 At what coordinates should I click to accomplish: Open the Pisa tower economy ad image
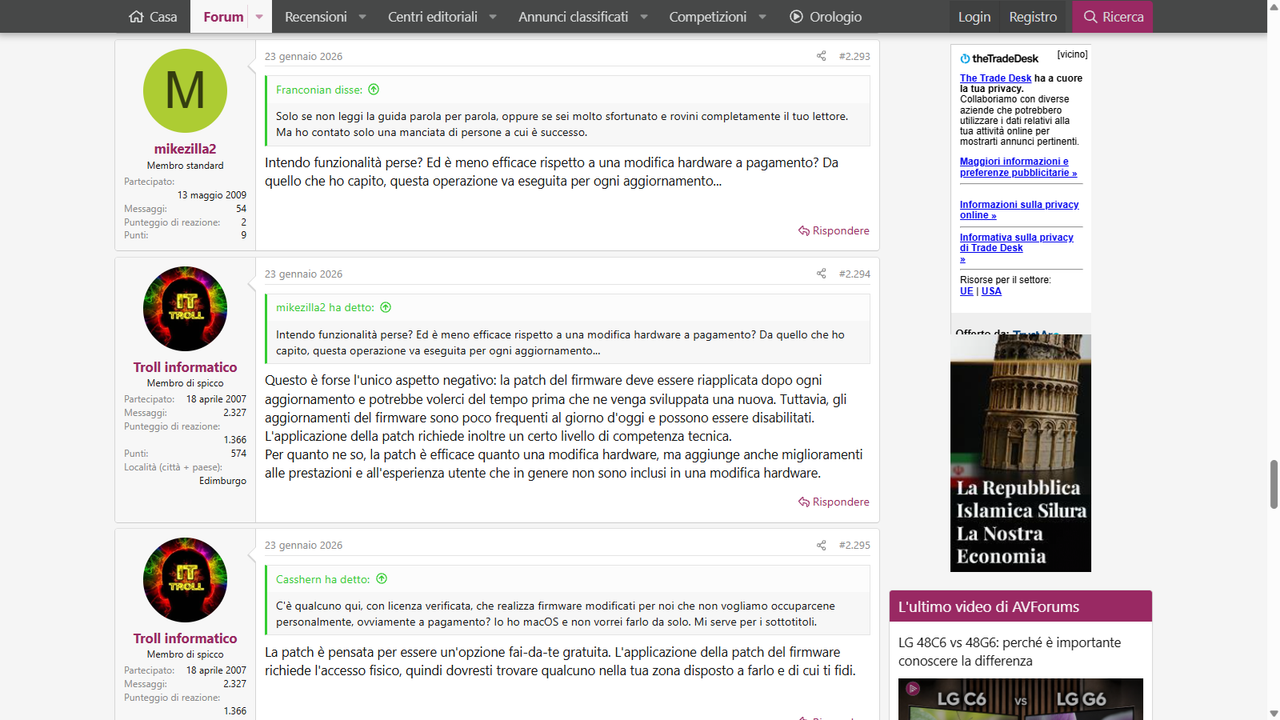coord(1020,453)
